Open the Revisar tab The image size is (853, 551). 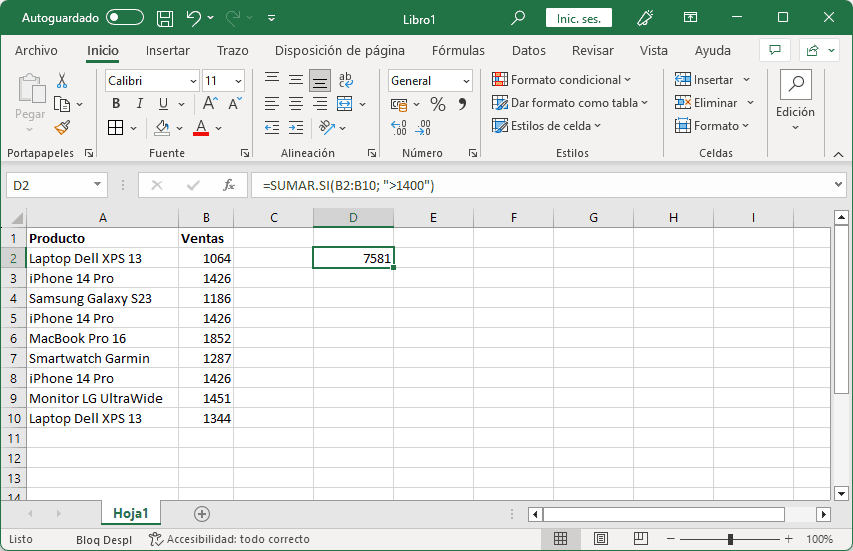[x=592, y=51]
